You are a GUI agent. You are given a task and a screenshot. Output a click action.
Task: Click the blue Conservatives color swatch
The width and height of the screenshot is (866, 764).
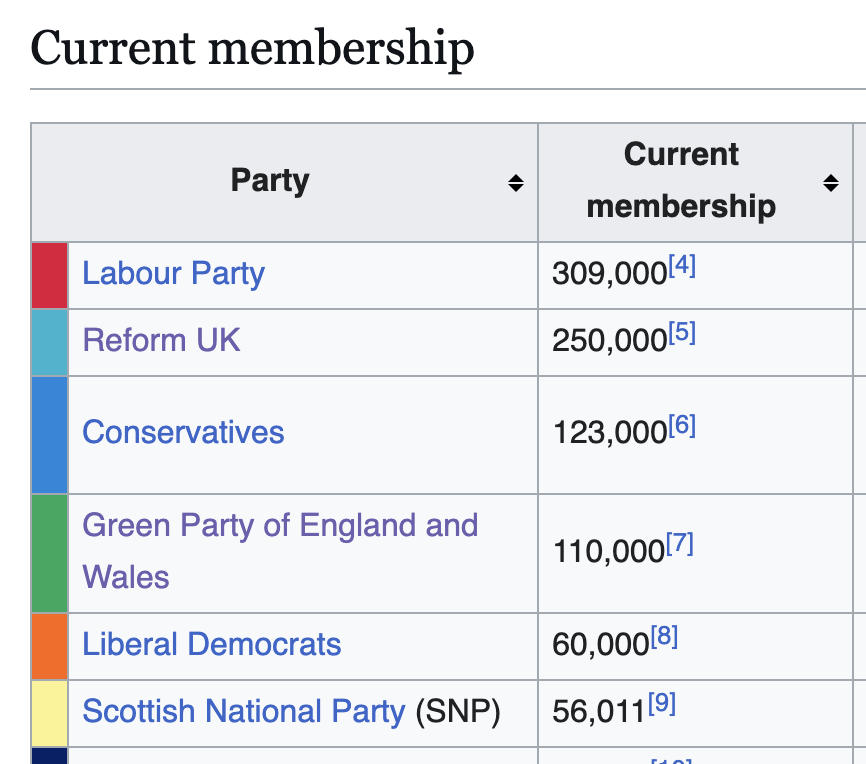50,434
